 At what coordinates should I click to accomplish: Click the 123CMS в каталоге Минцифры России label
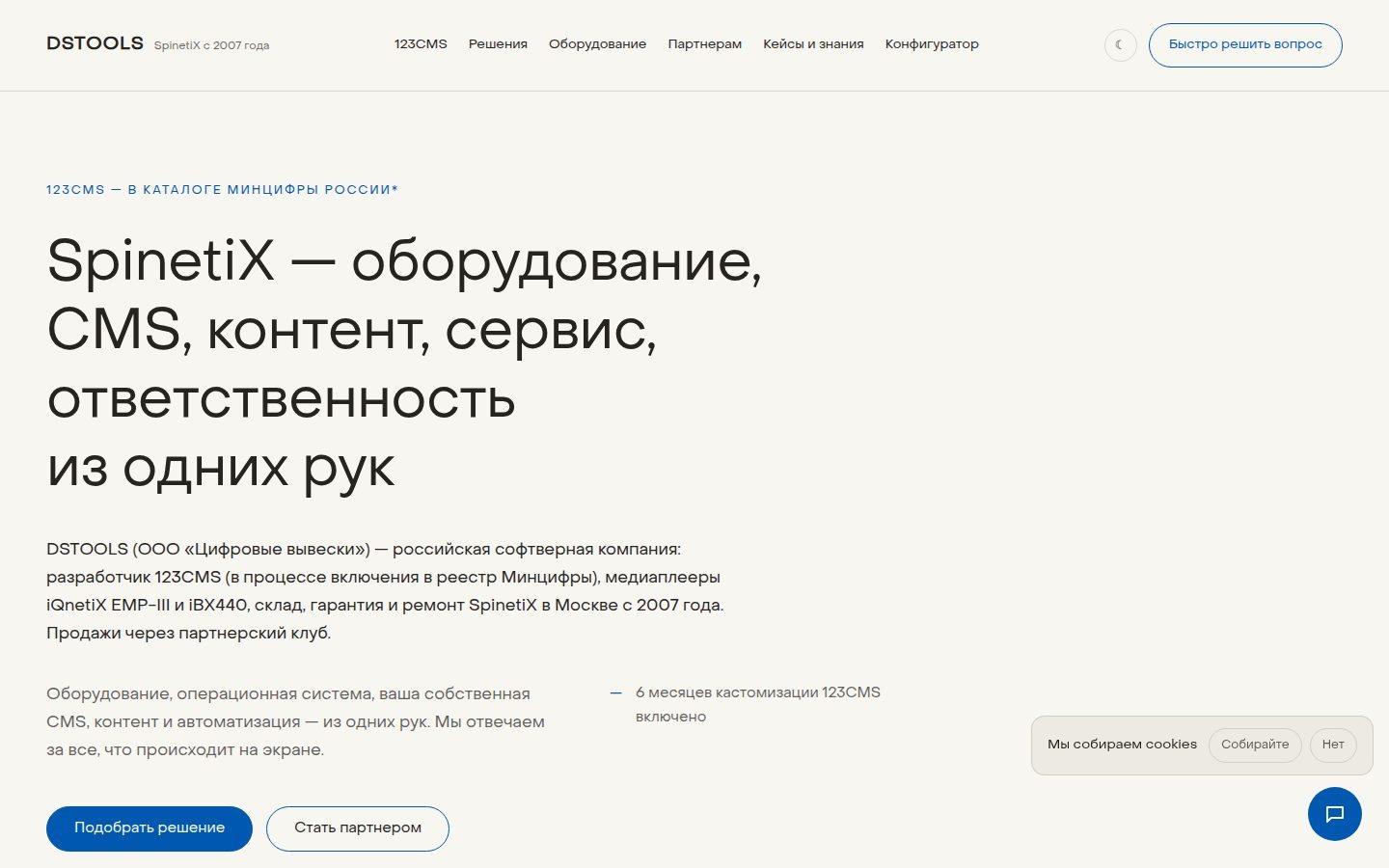[222, 190]
